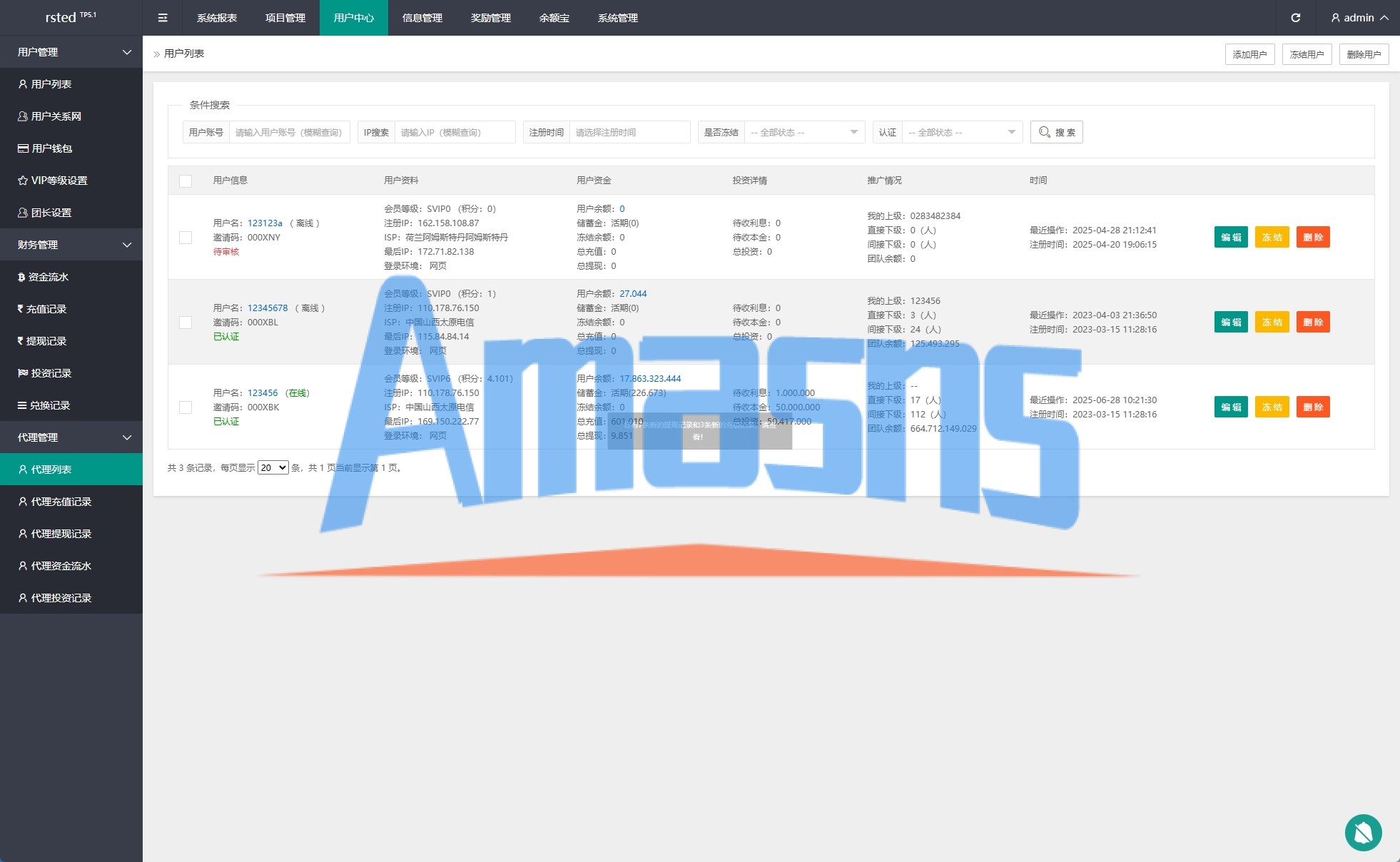The height and width of the screenshot is (862, 1400).
Task: Click into the 用户账号 search field
Action: click(x=288, y=132)
